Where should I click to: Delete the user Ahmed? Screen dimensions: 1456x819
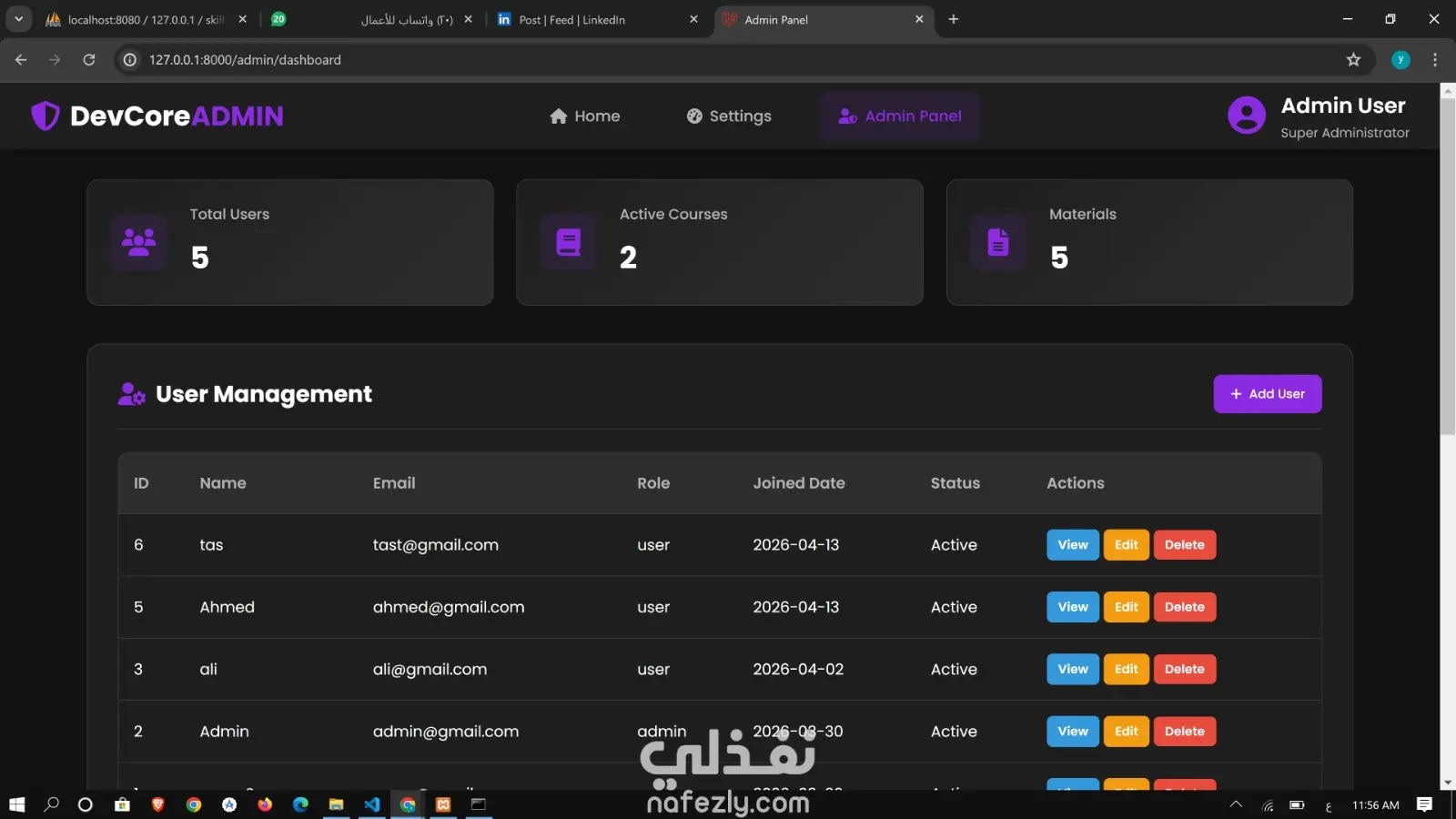tap(1184, 607)
